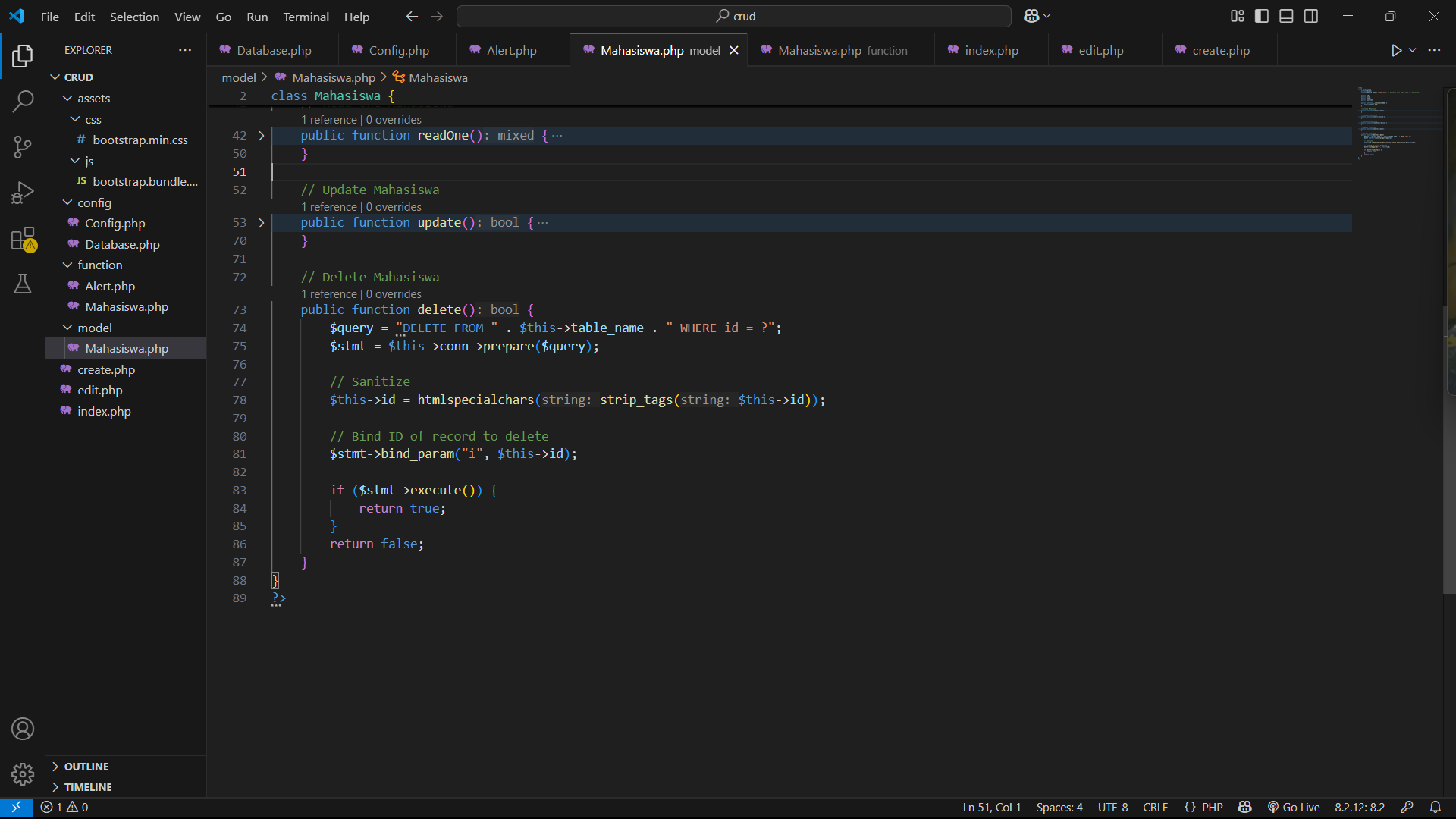Open the Extensions view
This screenshot has height=819, width=1456.
pyautogui.click(x=23, y=239)
